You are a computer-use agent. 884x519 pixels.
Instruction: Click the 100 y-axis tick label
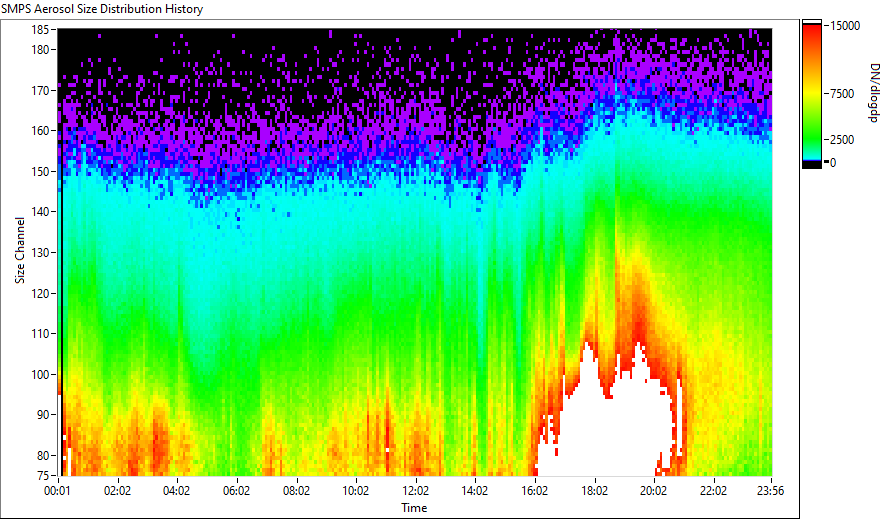coord(40,374)
